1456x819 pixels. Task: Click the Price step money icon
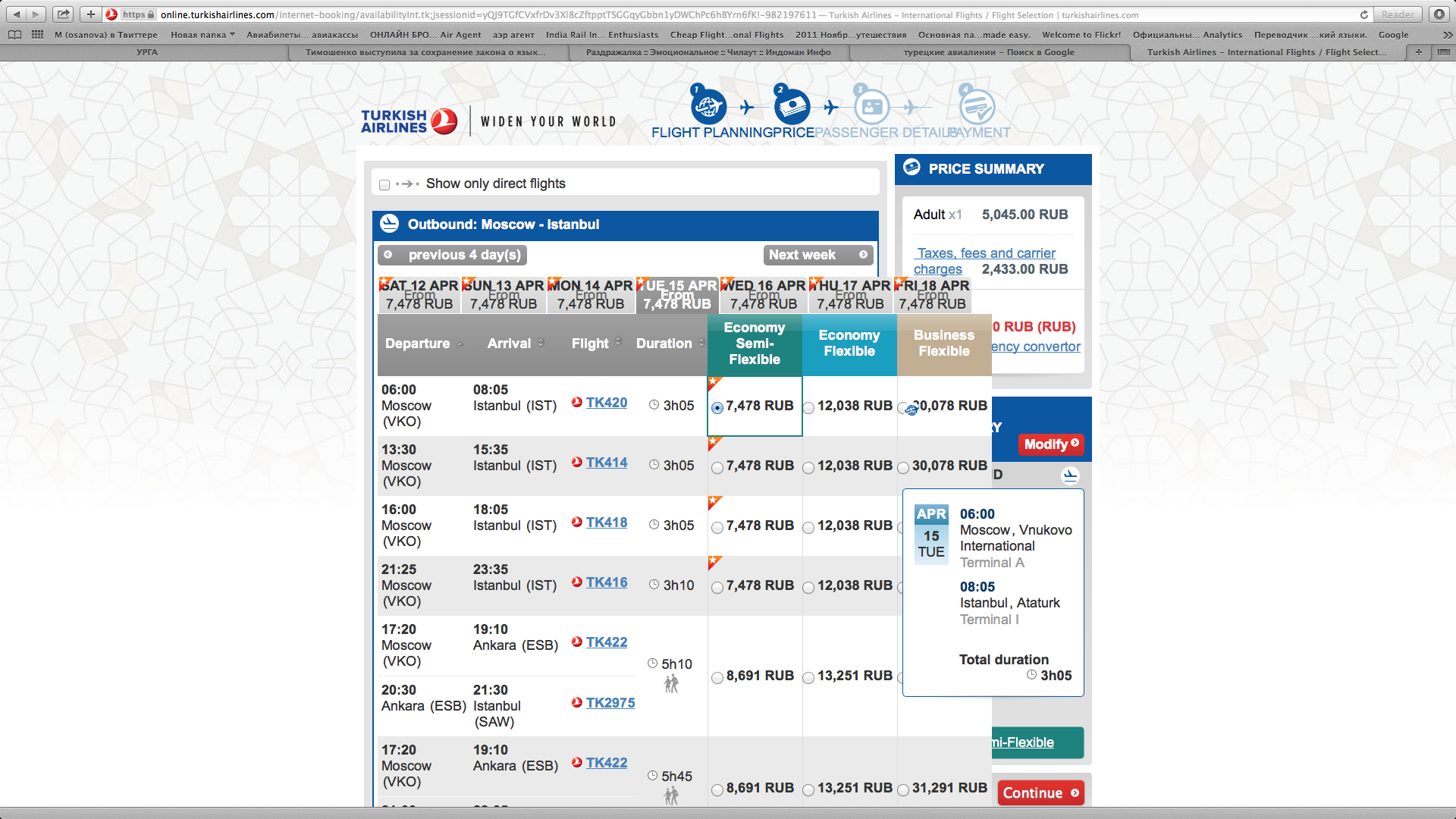pyautogui.click(x=792, y=107)
